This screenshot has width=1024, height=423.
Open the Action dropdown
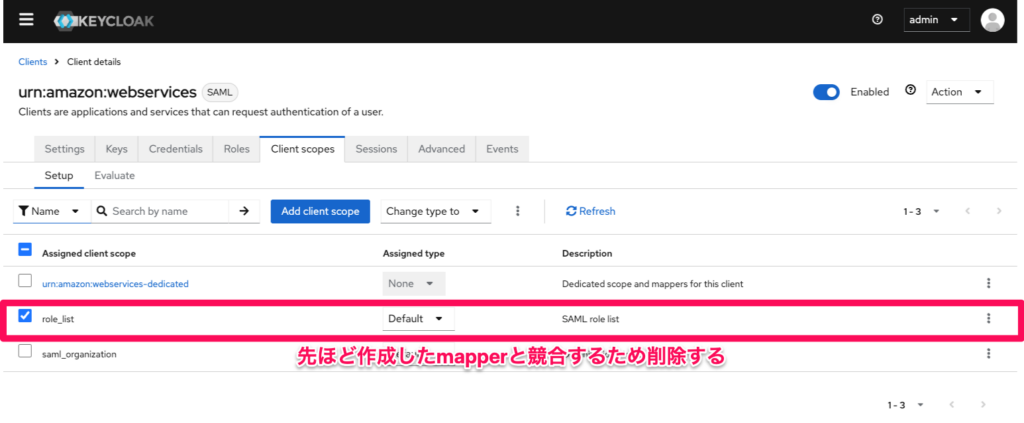pyautogui.click(x=959, y=92)
